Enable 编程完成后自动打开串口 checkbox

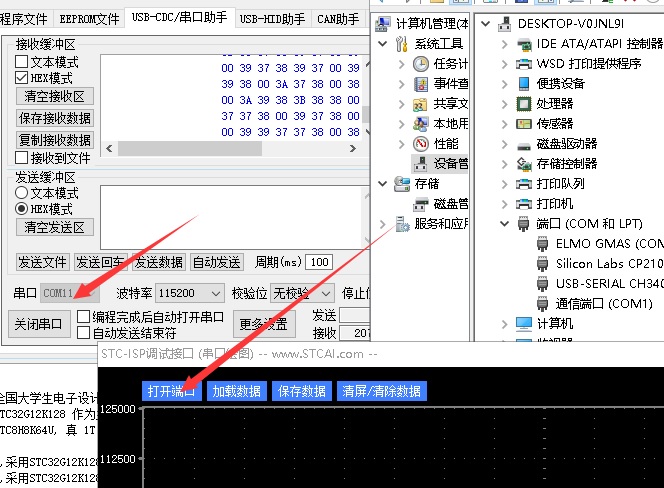point(83,316)
